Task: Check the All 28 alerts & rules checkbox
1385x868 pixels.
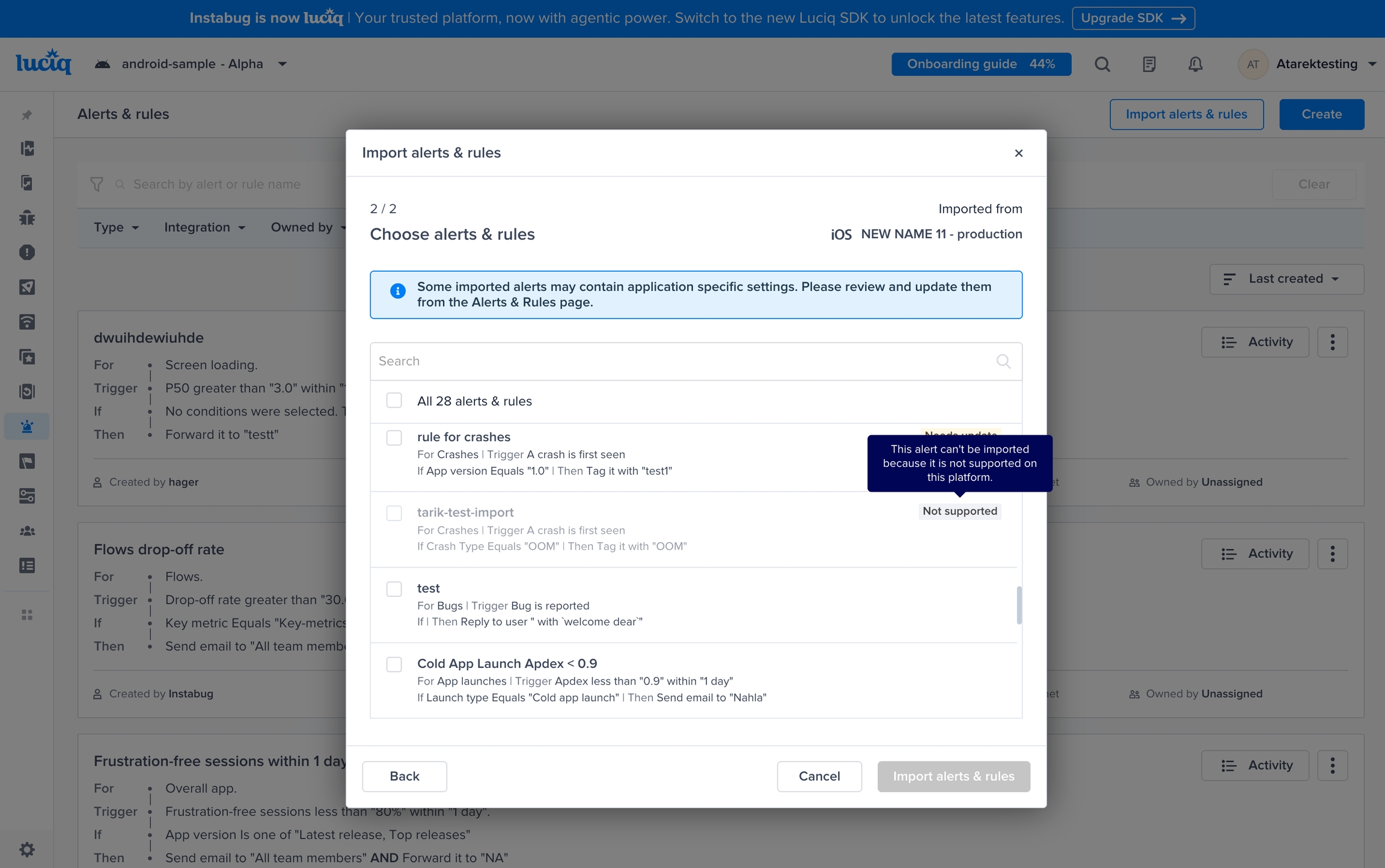Action: (394, 400)
